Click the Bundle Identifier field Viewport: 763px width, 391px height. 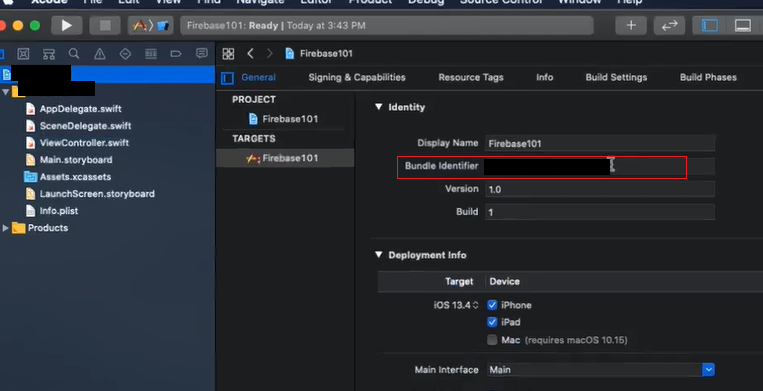[x=600, y=166]
